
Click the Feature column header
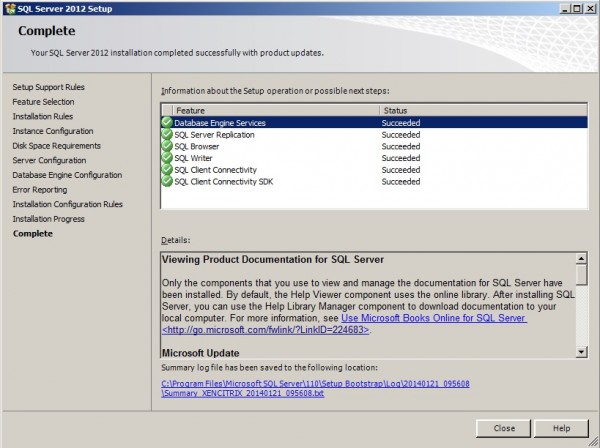276,111
